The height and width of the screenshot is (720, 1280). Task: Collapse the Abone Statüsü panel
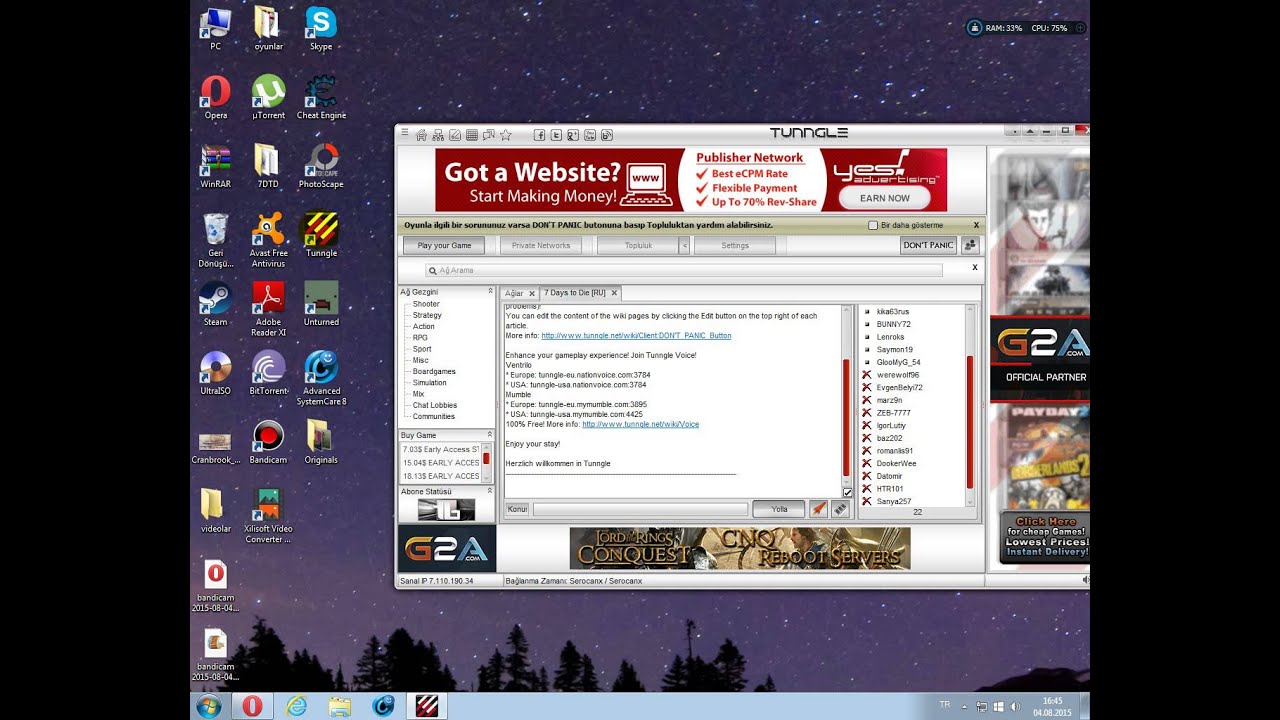(x=490, y=491)
